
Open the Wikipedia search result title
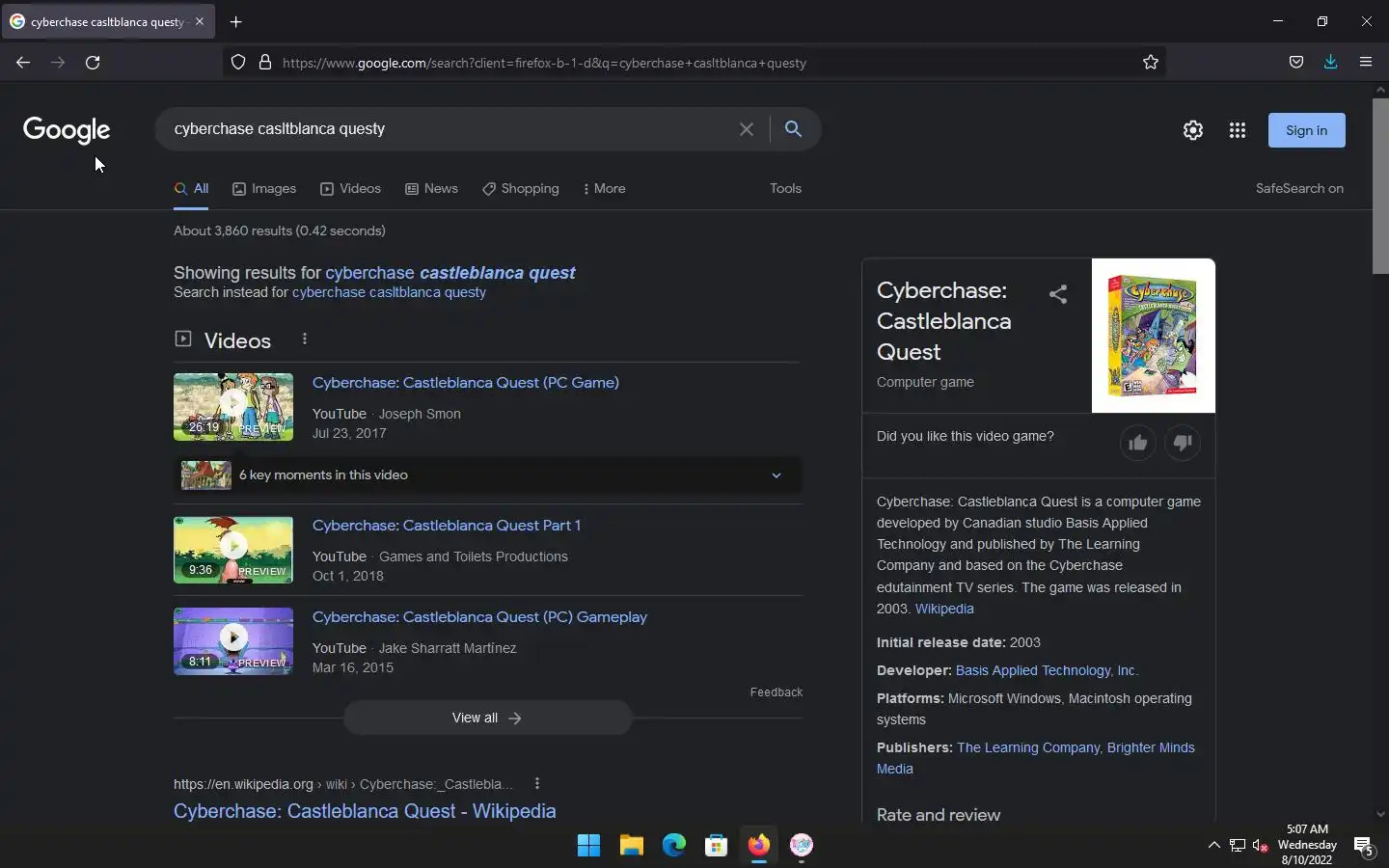(365, 811)
